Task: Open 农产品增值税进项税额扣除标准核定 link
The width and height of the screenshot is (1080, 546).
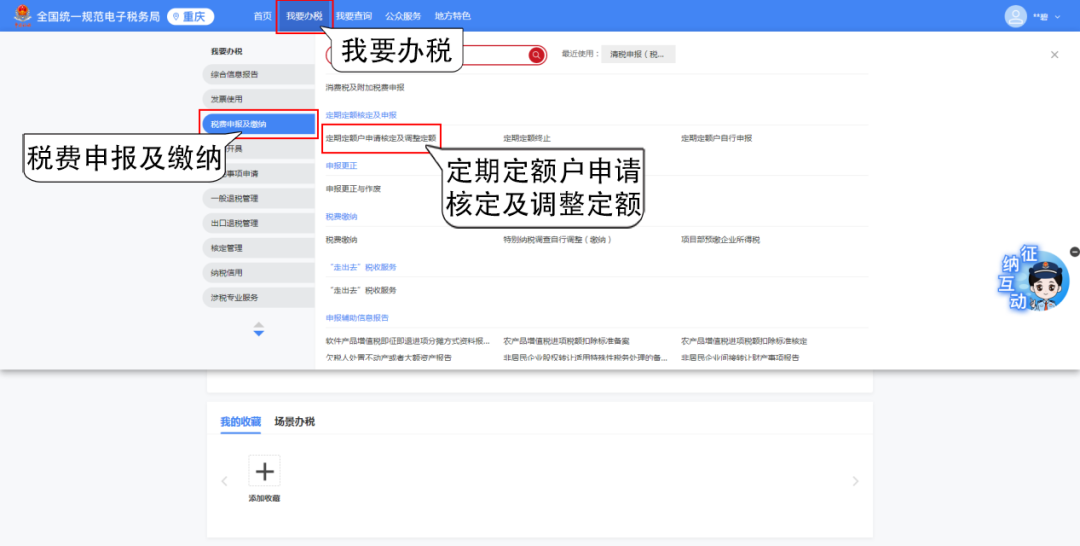Action: pos(744,342)
